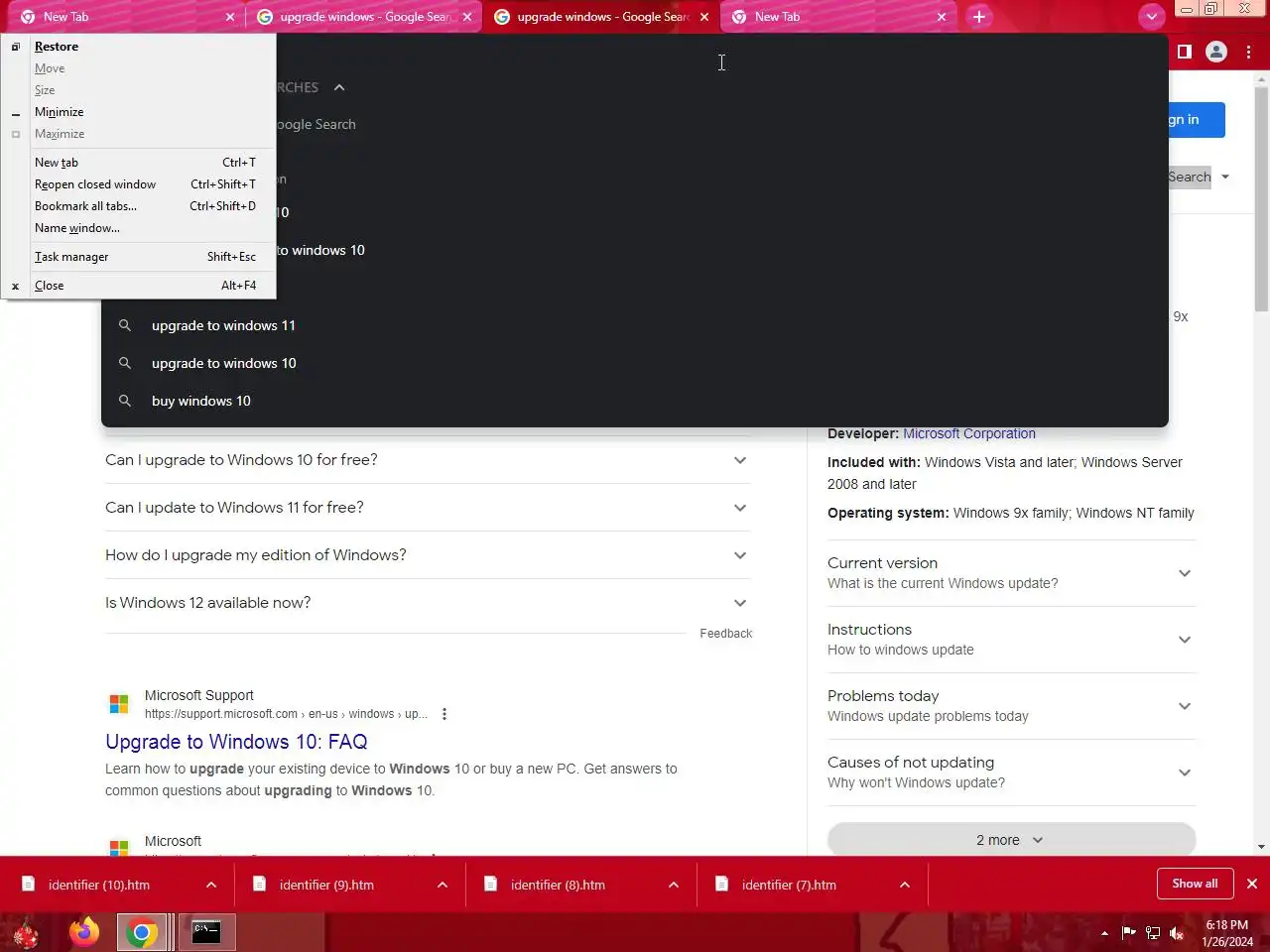Open identifier (7).htm download

pos(789,885)
